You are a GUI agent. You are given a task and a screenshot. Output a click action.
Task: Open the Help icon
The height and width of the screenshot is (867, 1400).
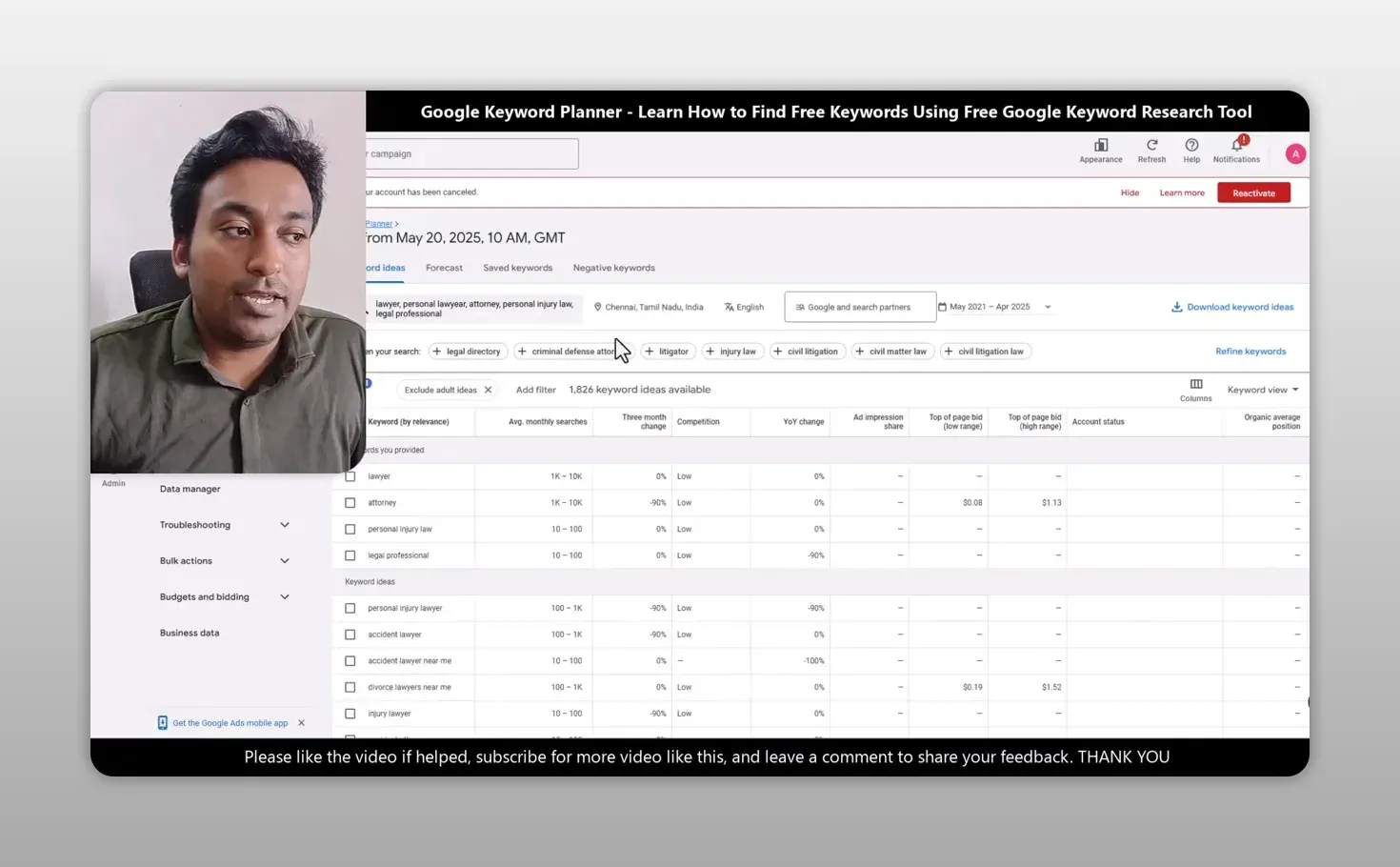[1191, 145]
